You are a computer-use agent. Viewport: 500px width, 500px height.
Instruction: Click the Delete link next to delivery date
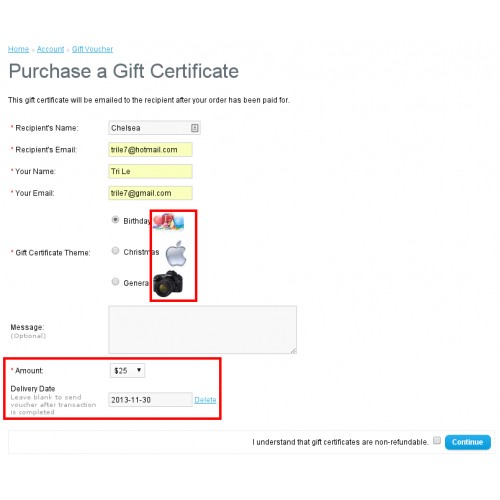click(x=205, y=400)
